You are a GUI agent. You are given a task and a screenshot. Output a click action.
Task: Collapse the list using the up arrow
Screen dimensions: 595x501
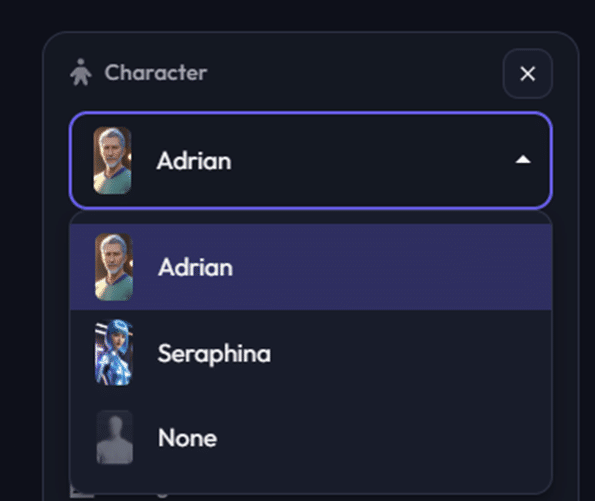[x=523, y=160]
